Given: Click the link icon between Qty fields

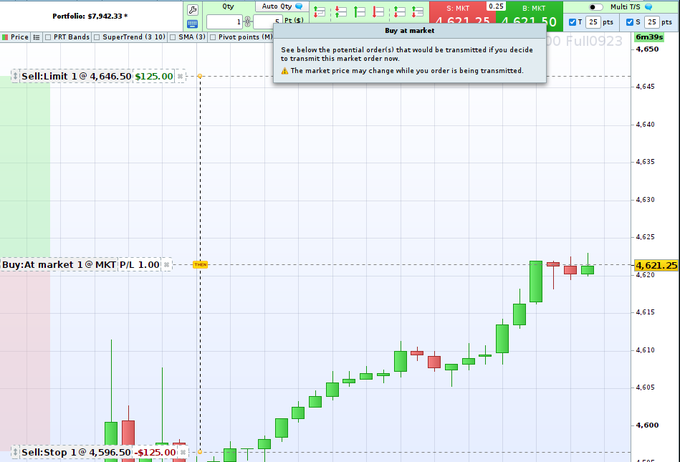Looking at the screenshot, I should tap(248, 21).
